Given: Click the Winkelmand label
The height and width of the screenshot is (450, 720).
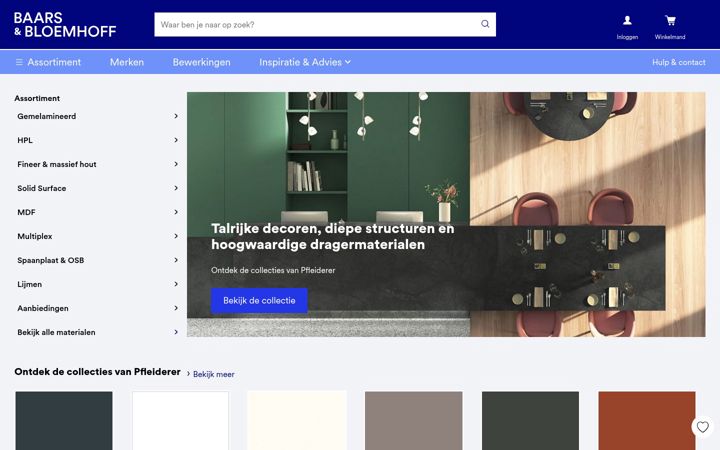Looking at the screenshot, I should coord(670,37).
